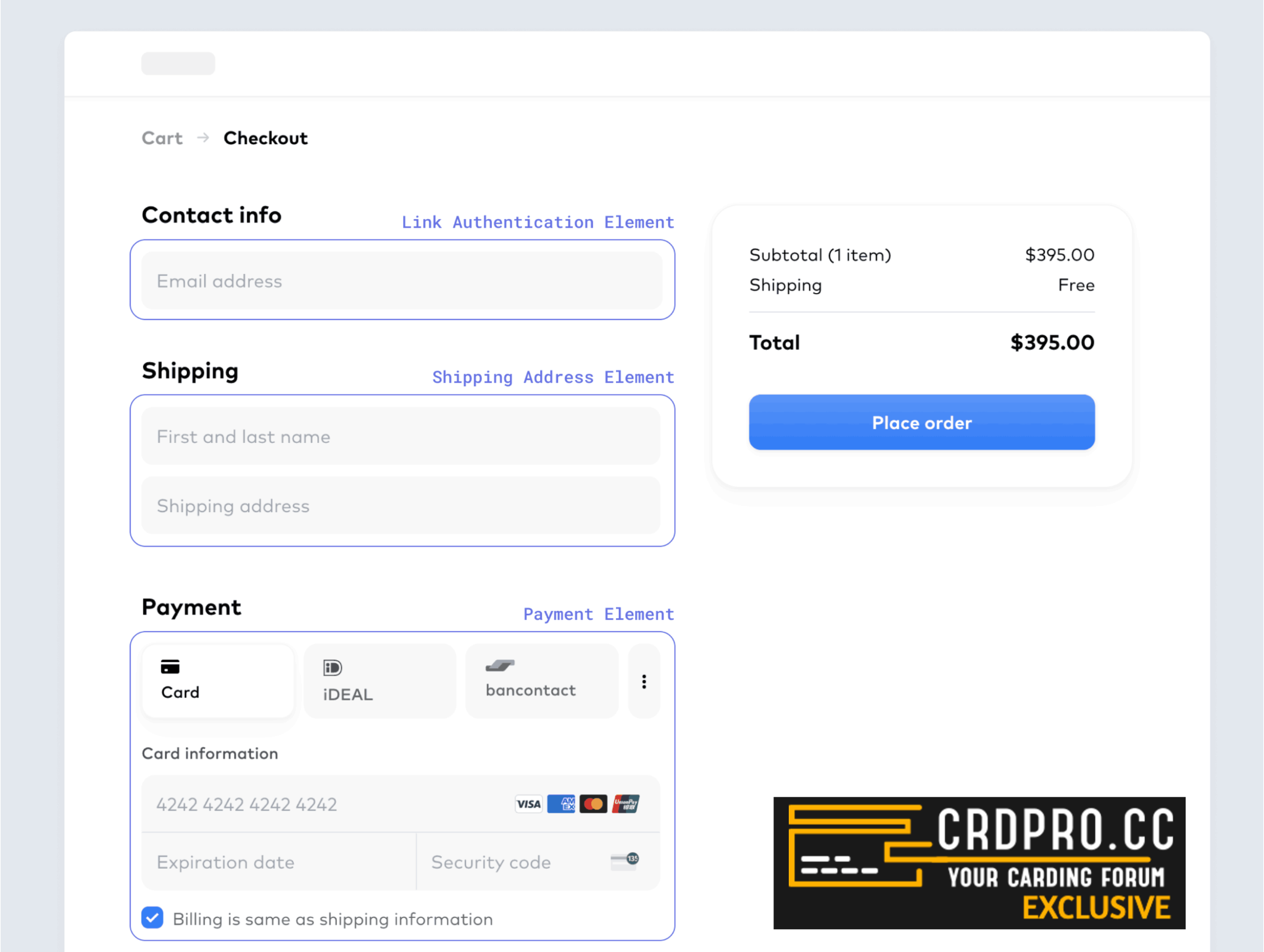Select the Card payment tab
1264x952 pixels.
(218, 681)
